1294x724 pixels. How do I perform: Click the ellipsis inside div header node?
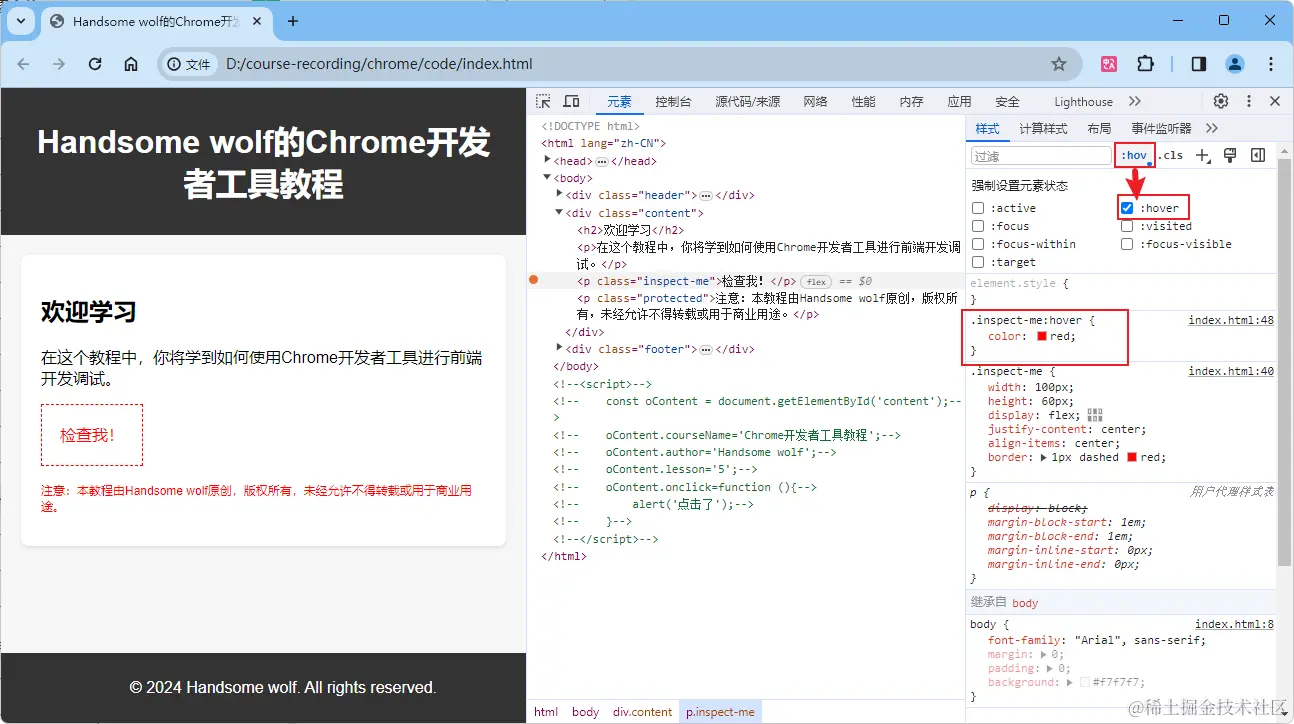pyautogui.click(x=705, y=196)
